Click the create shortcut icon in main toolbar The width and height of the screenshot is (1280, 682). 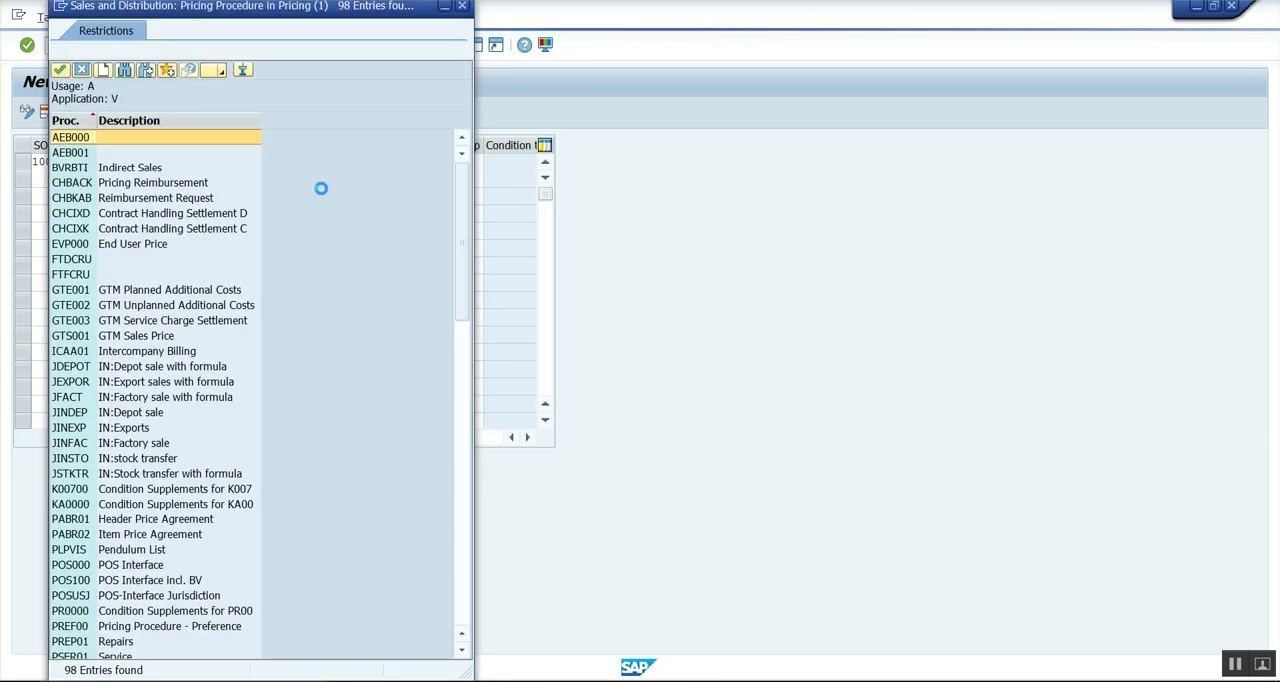click(x=496, y=45)
